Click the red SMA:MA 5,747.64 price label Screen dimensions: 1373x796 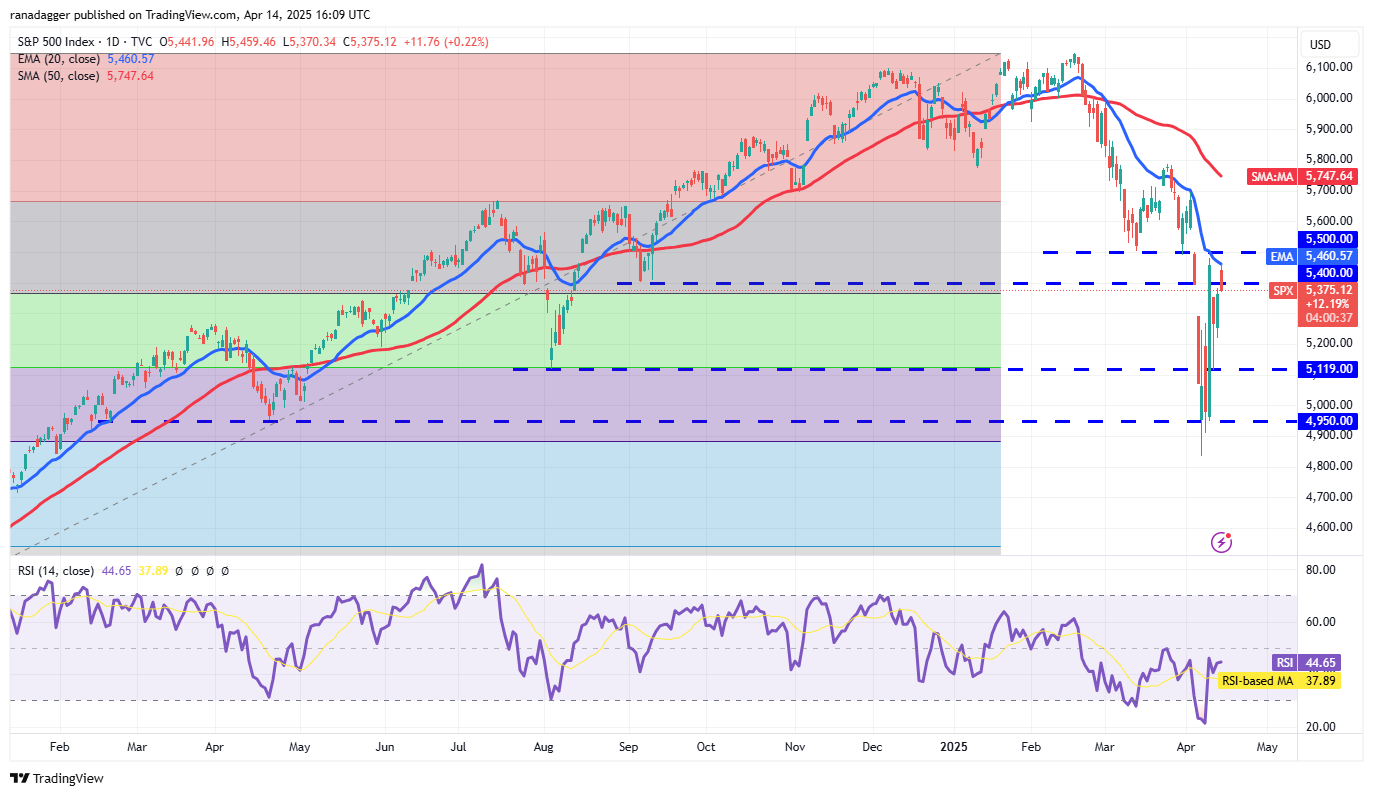coord(1304,176)
